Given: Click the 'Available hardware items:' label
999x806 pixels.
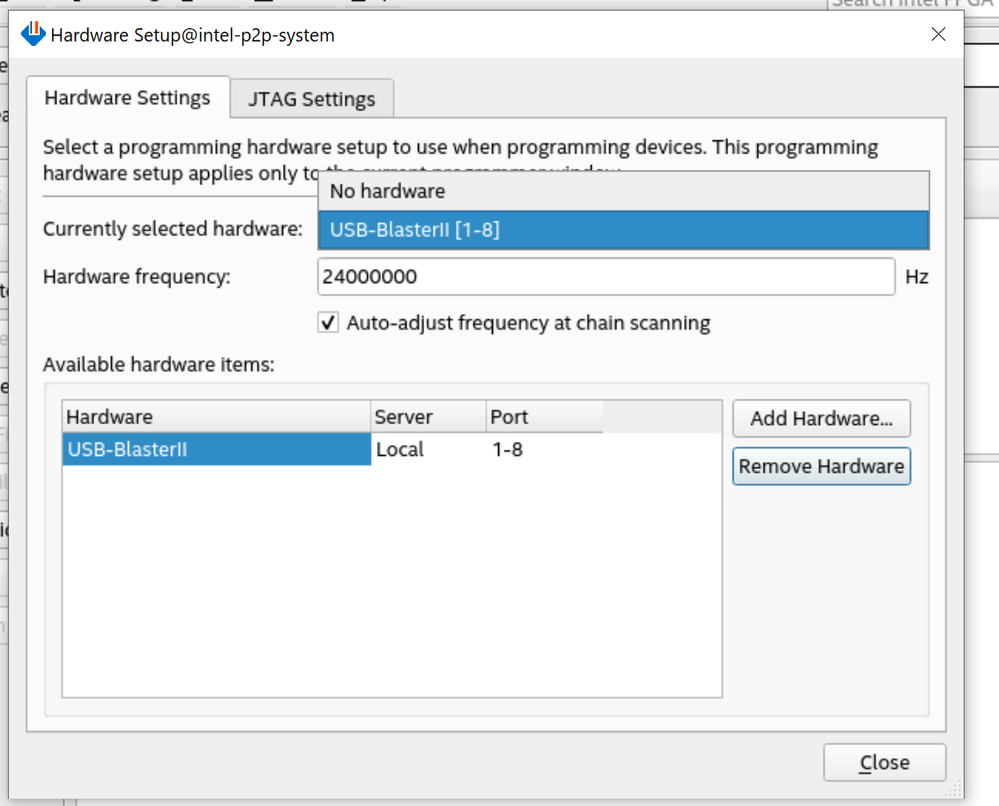Looking at the screenshot, I should [x=159, y=364].
